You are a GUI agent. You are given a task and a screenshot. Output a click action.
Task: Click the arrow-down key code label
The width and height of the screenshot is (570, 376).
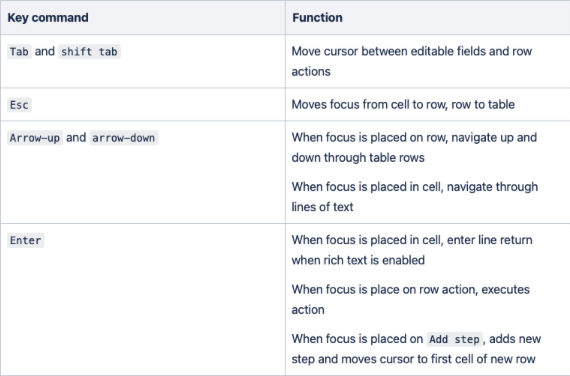coord(124,138)
